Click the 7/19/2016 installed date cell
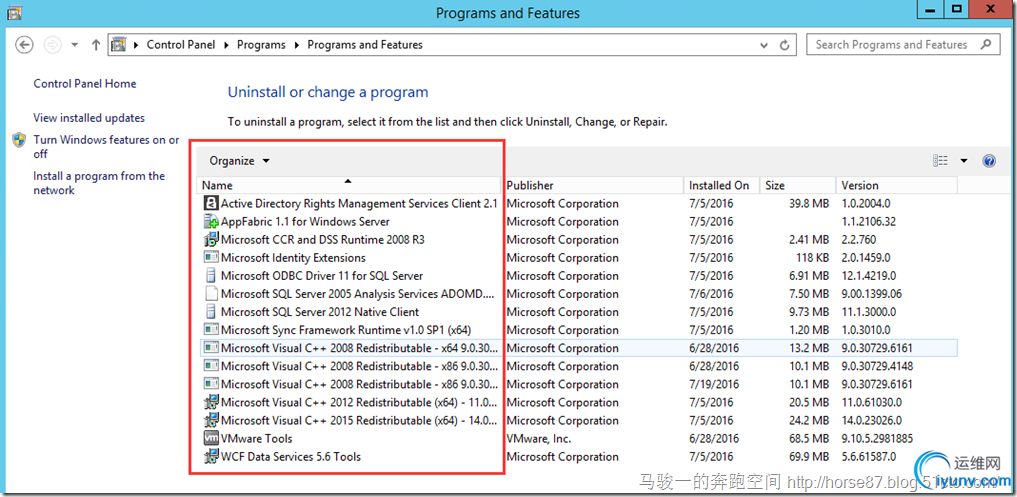This screenshot has width=1017, height=497. coord(713,384)
